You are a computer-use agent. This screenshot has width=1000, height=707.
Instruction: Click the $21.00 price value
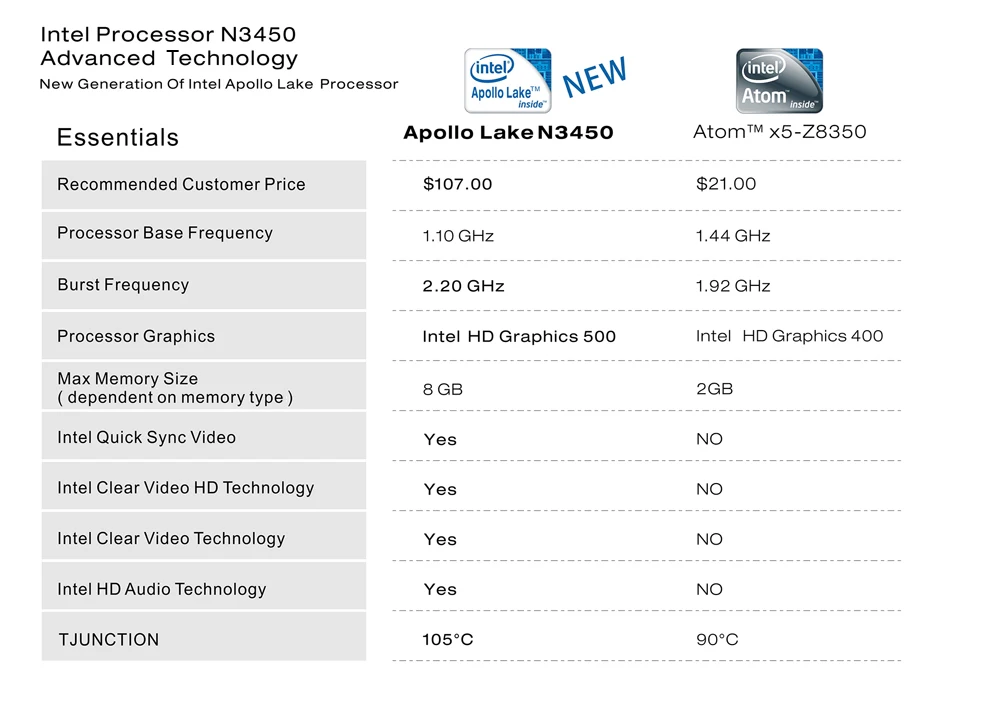pyautogui.click(x=726, y=184)
